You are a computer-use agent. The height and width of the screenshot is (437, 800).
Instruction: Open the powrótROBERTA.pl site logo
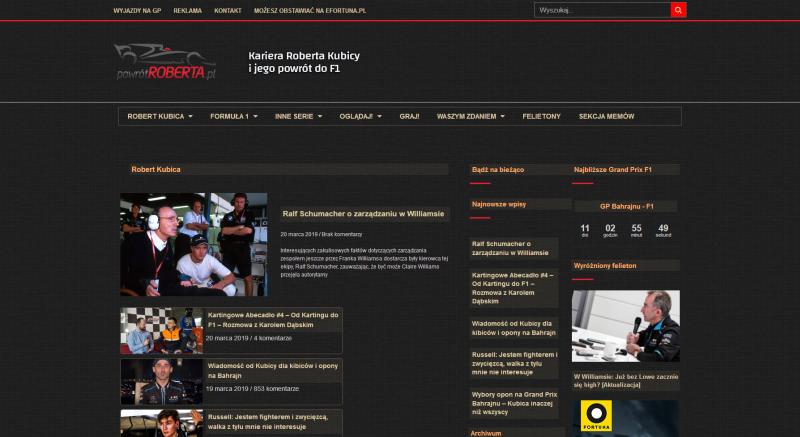pos(165,62)
